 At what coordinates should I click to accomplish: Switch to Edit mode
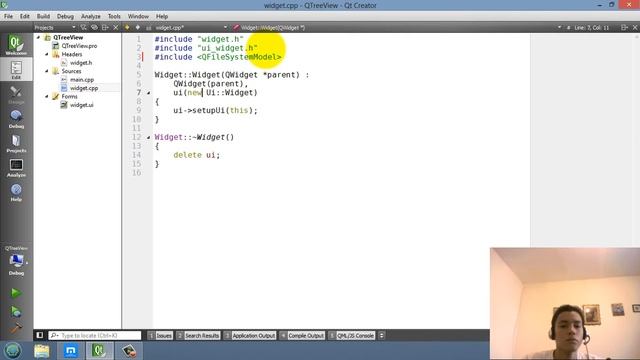pos(16,69)
